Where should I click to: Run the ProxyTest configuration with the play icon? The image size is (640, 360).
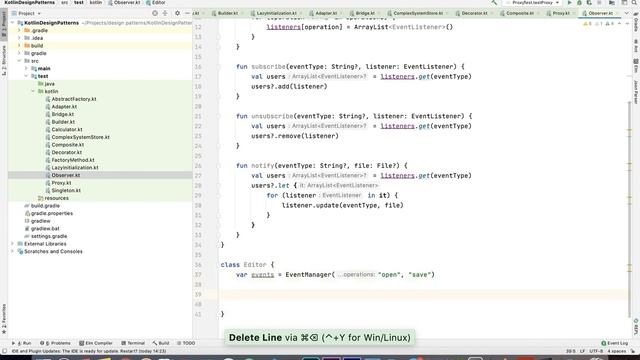[x=569, y=2]
